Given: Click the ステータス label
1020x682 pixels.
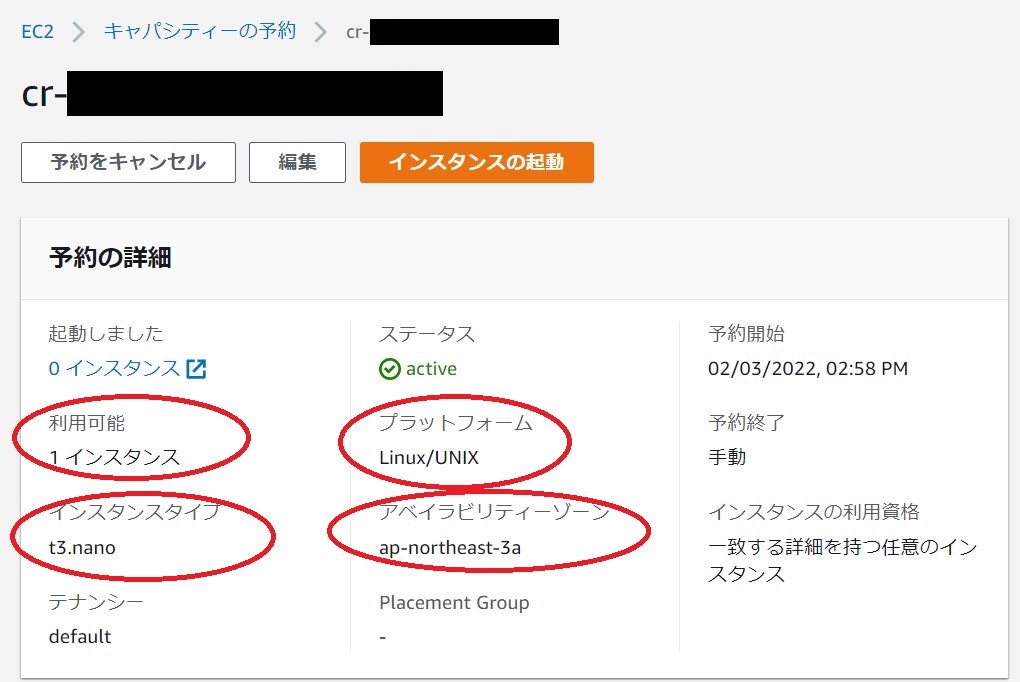Looking at the screenshot, I should tap(427, 334).
